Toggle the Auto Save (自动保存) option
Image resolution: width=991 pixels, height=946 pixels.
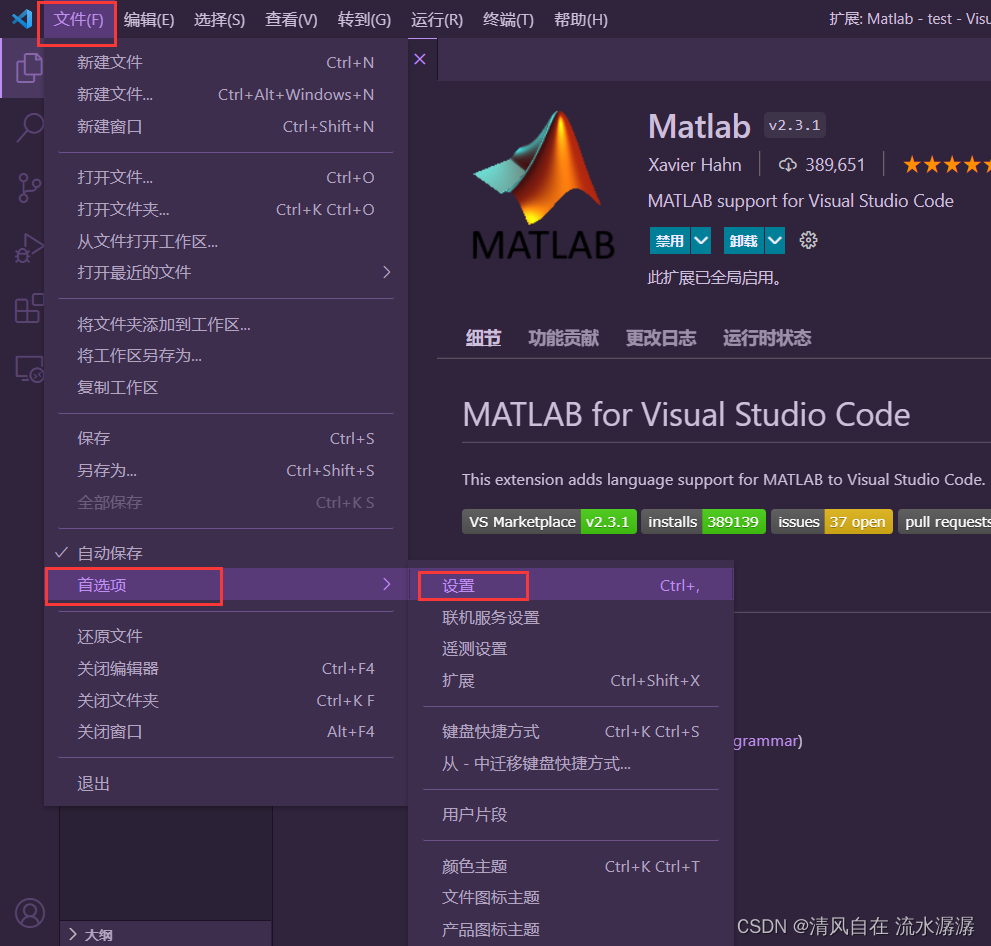coord(110,553)
